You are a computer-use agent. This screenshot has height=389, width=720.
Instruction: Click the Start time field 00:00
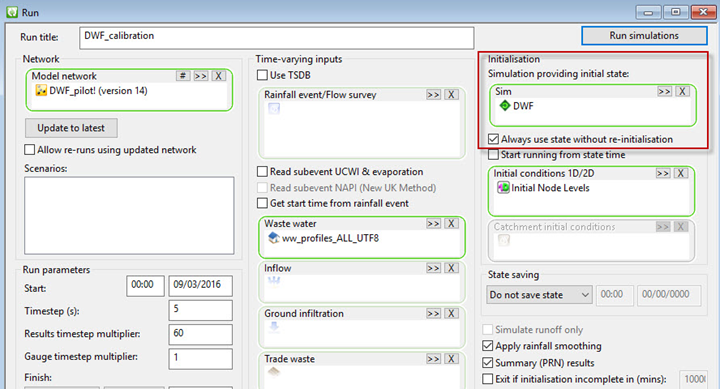coord(145,286)
